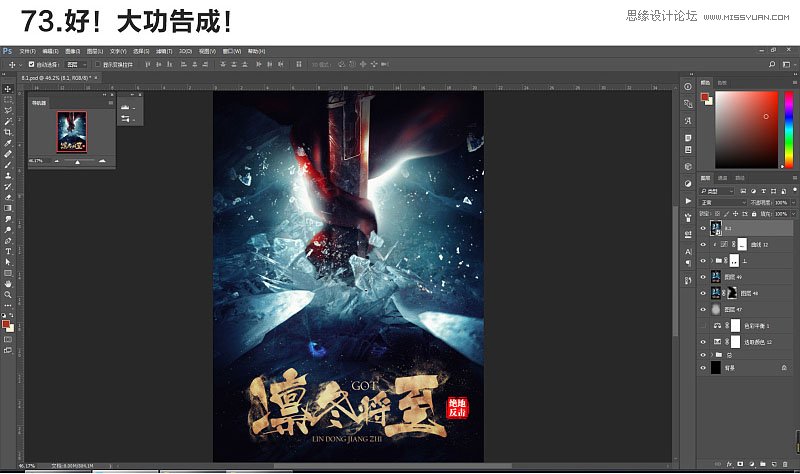Open the Character panel 'A' icon
The image size is (800, 474).
pos(688,252)
